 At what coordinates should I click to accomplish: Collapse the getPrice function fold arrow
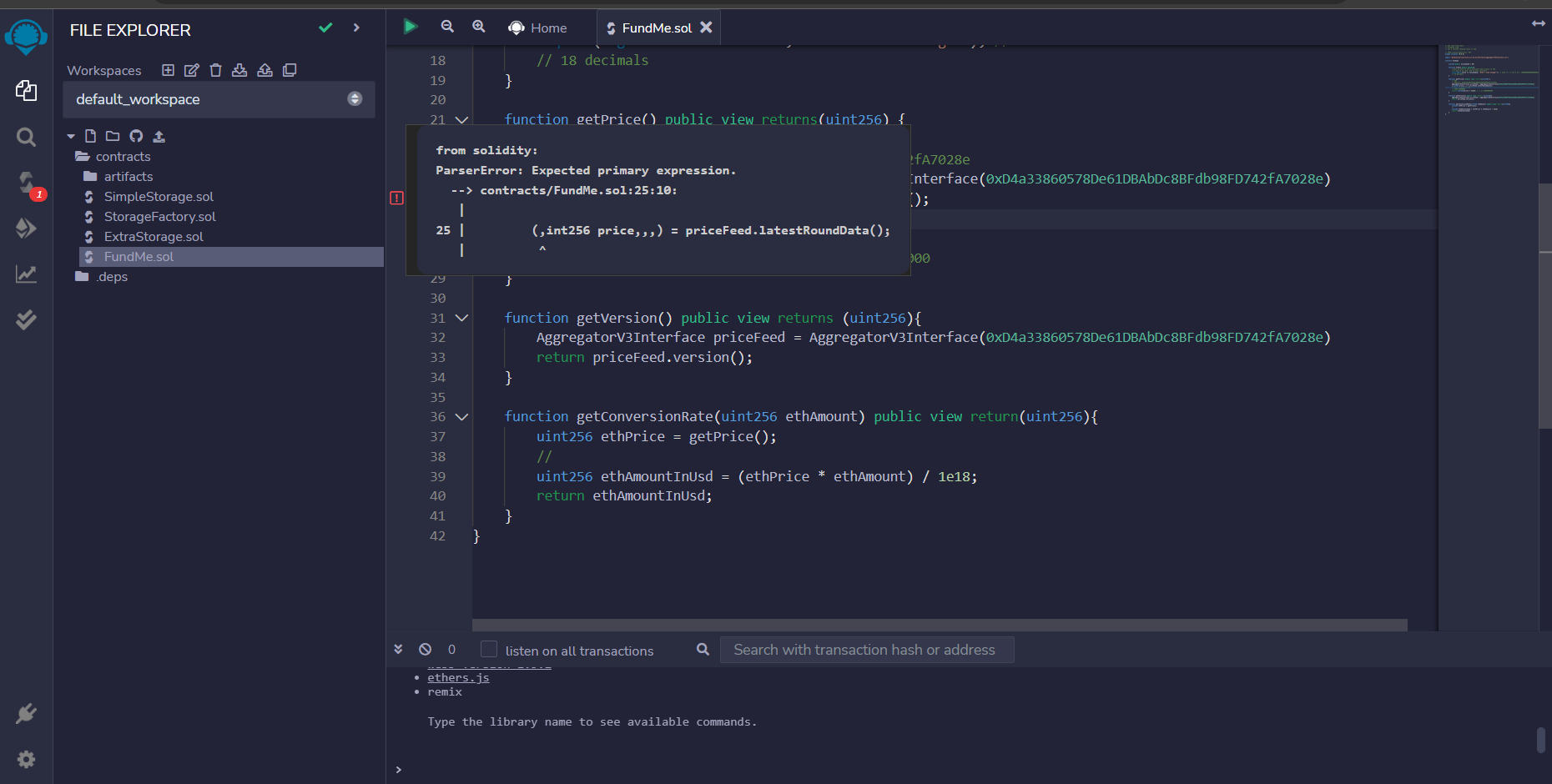tap(461, 120)
